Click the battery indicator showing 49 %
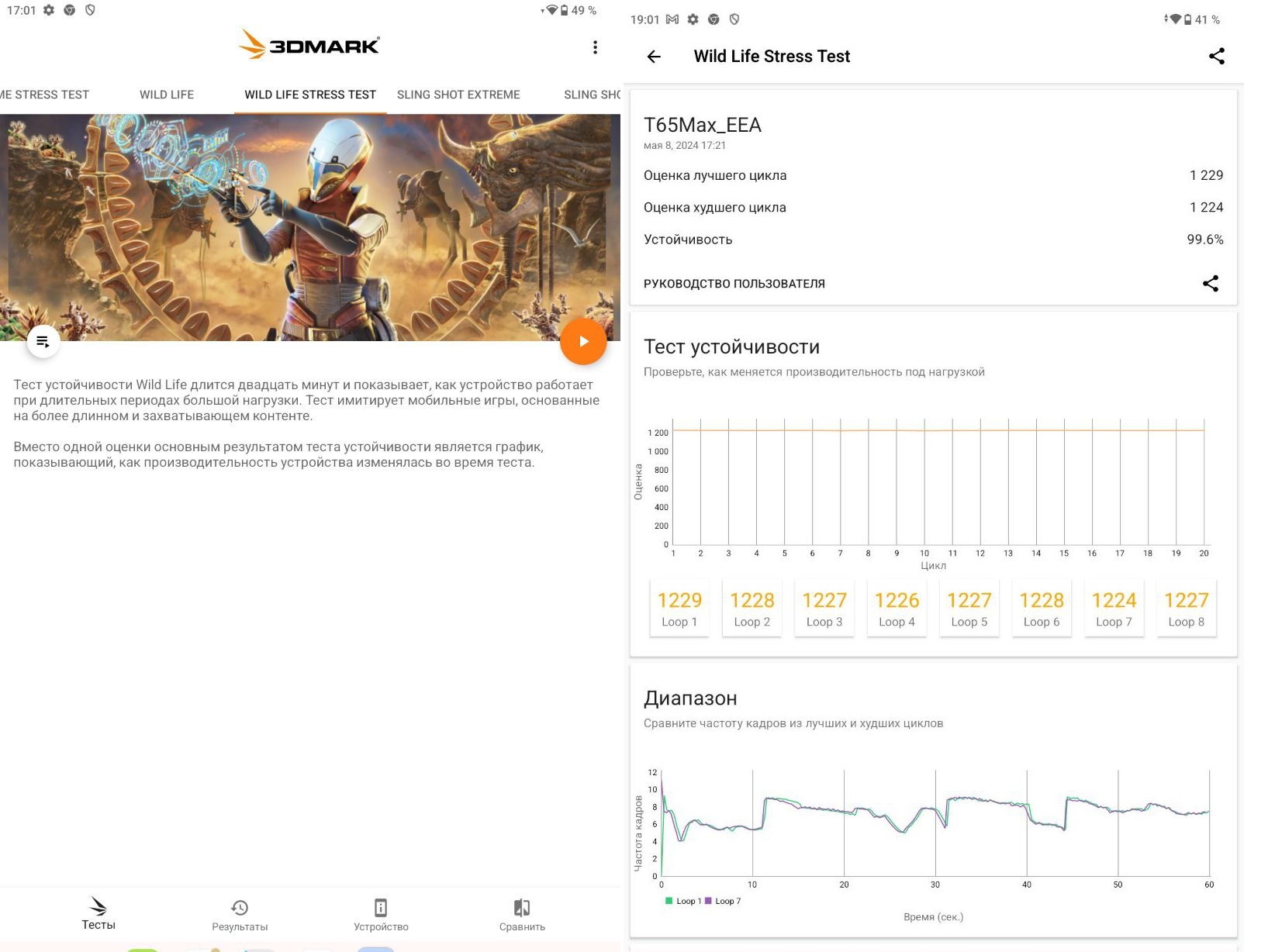The height and width of the screenshot is (952, 1275). click(578, 10)
